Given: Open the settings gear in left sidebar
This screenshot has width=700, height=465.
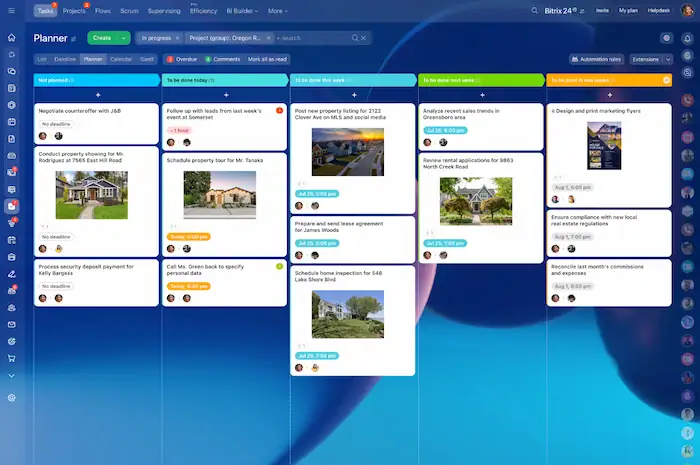Looking at the screenshot, I should click(x=12, y=398).
